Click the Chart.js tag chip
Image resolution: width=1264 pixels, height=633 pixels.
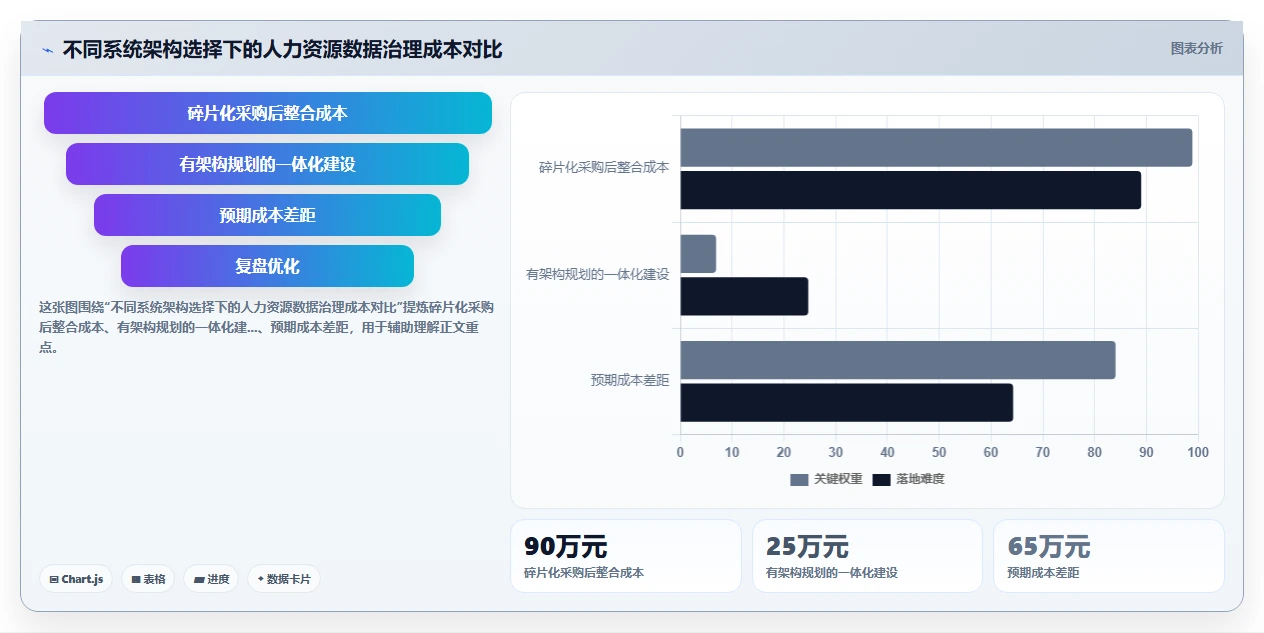[x=76, y=579]
